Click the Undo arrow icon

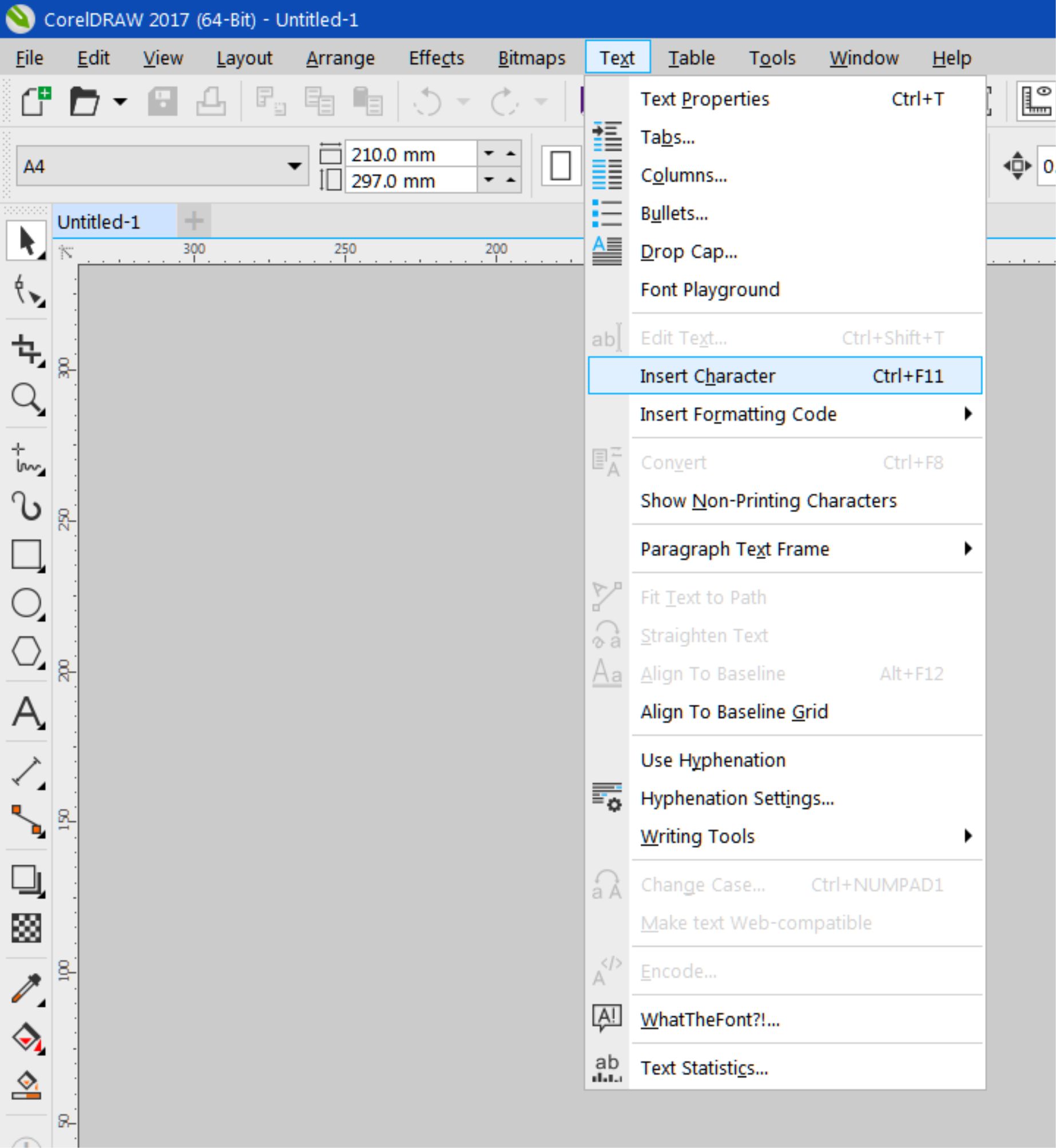(427, 101)
